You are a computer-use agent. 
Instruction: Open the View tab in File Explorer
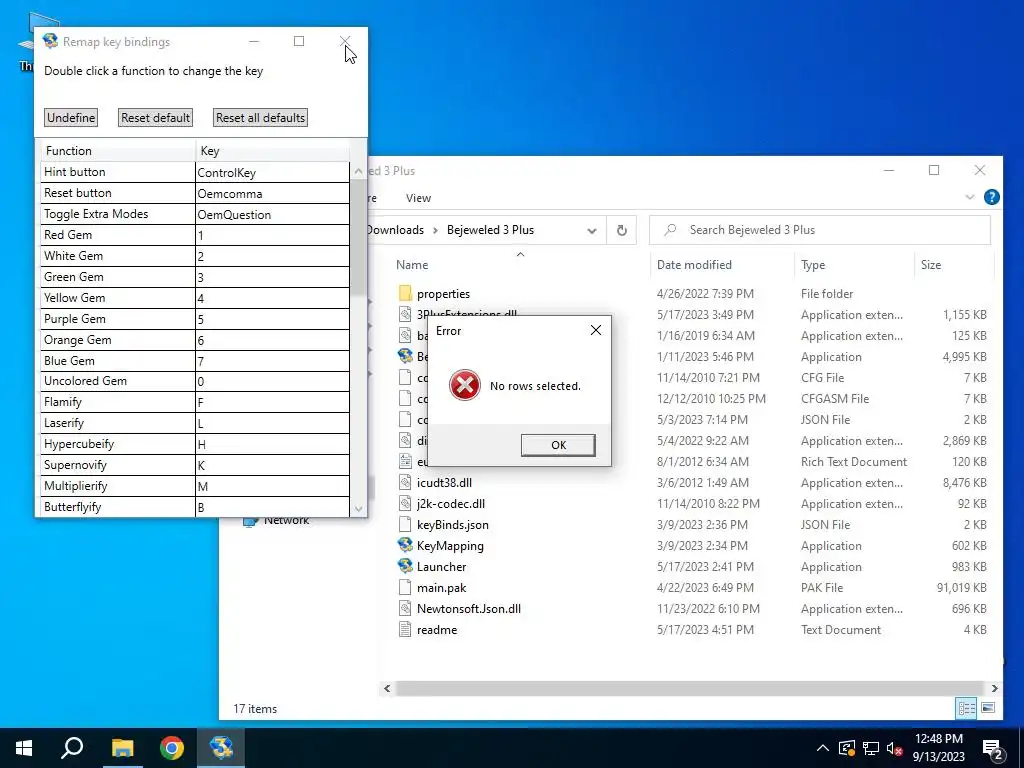[418, 198]
